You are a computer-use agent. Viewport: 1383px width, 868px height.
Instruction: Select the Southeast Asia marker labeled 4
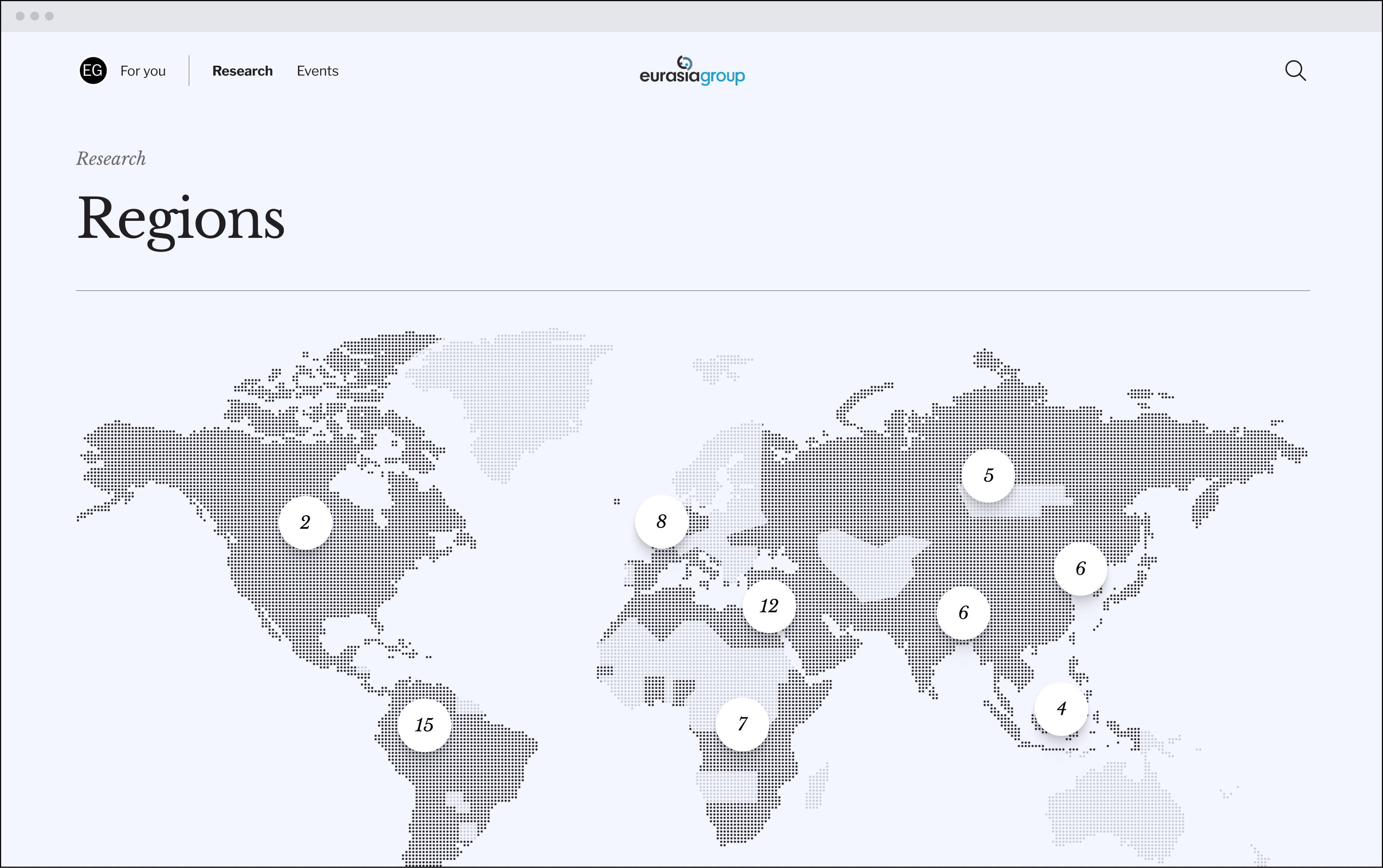coord(1061,709)
